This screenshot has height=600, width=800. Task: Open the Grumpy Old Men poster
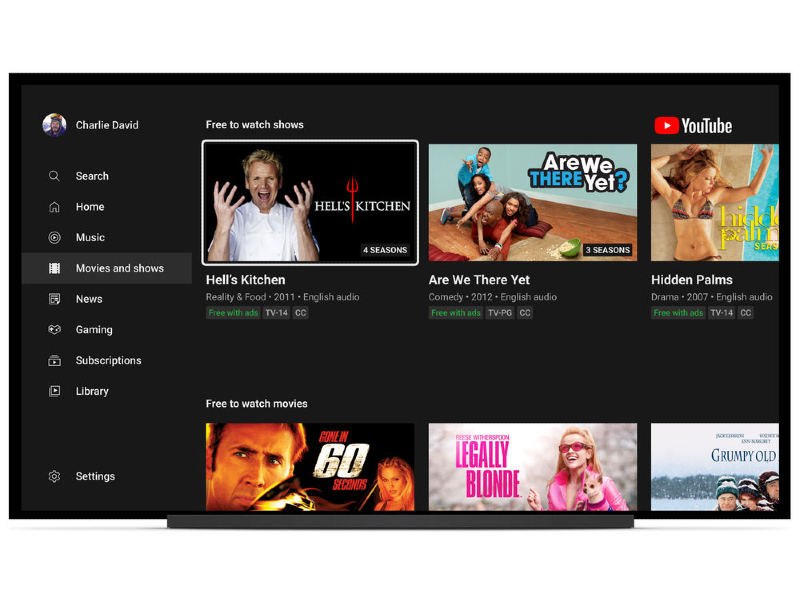[x=715, y=467]
